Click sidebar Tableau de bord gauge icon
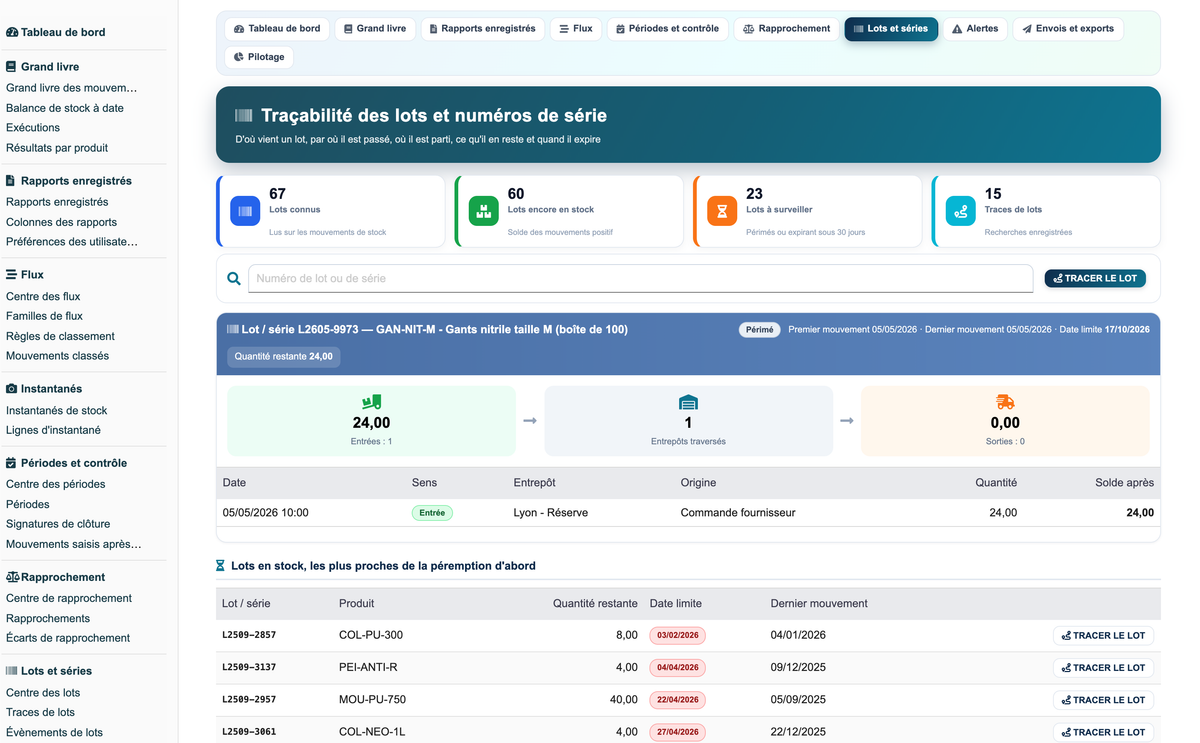Image resolution: width=1200 pixels, height=743 pixels. [12, 33]
